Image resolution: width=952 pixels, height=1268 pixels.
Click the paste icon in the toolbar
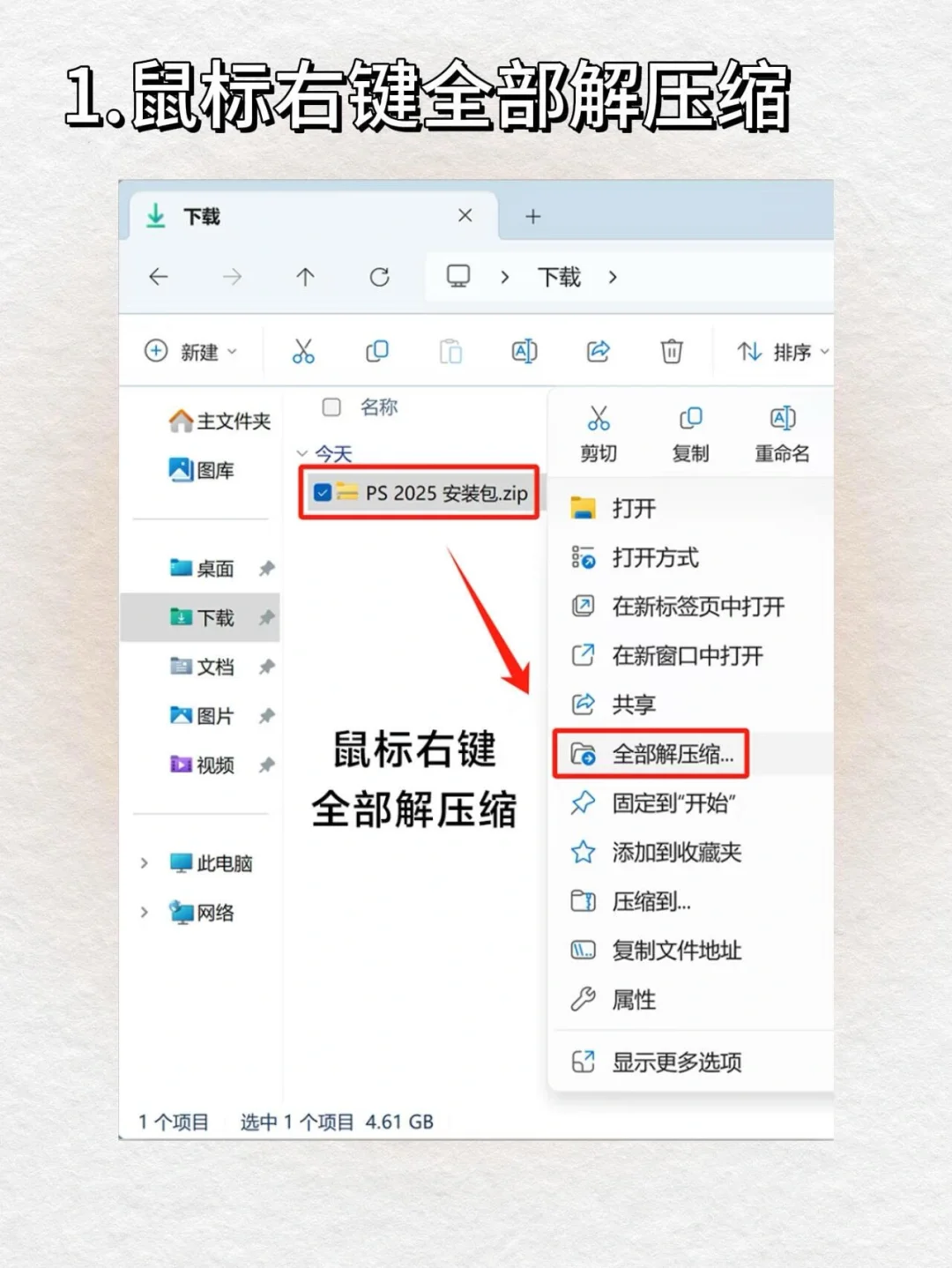tap(450, 351)
